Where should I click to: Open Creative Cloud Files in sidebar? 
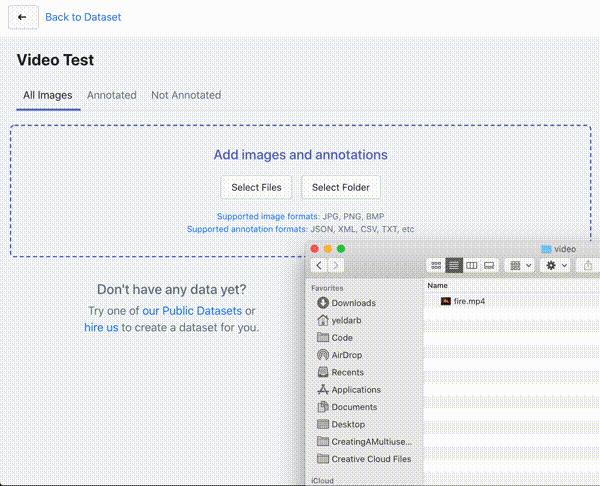(x=364, y=459)
